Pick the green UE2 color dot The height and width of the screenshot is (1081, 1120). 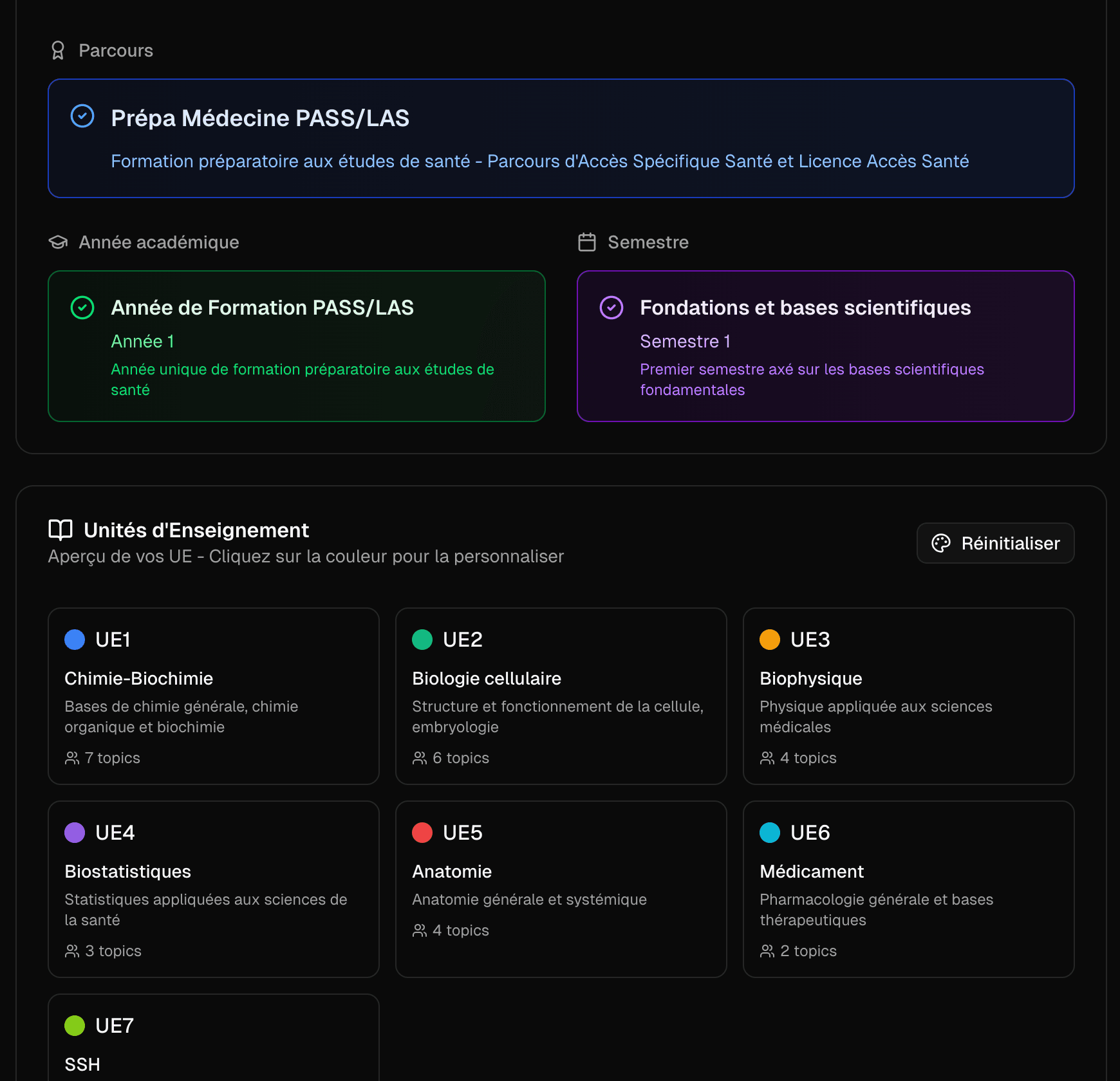click(x=422, y=640)
